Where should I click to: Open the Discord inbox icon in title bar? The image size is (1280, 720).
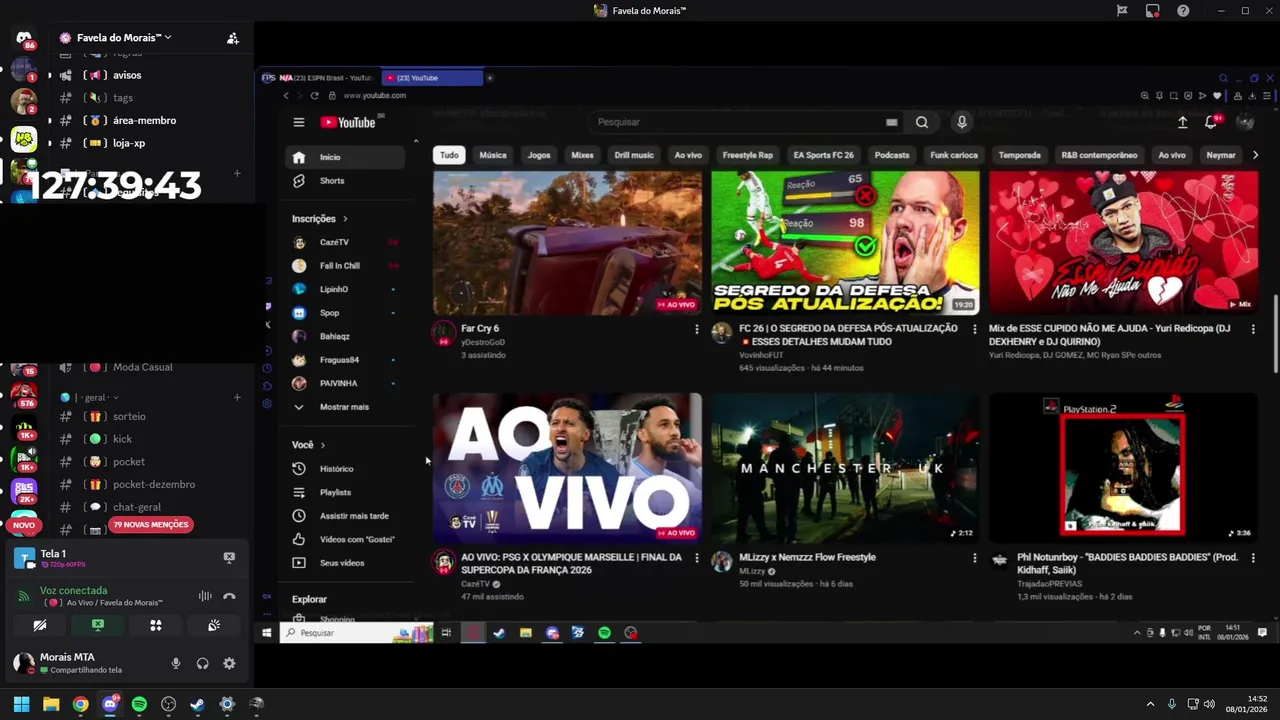tap(1153, 11)
